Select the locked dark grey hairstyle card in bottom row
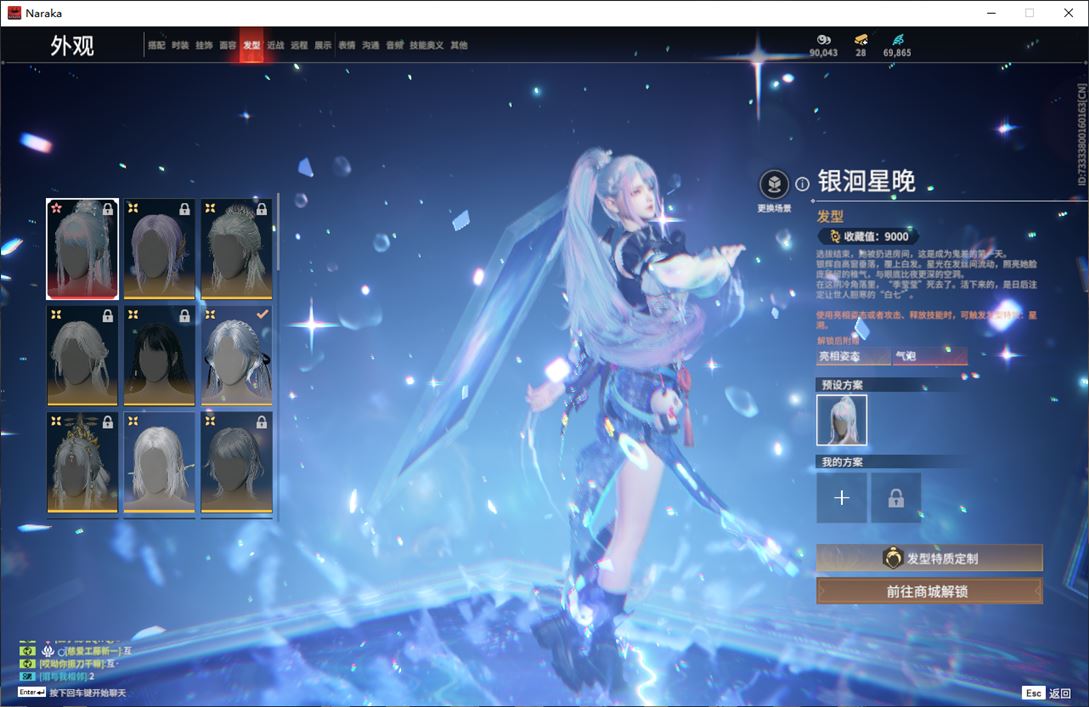Screen dimensions: 1089x707 [236, 463]
